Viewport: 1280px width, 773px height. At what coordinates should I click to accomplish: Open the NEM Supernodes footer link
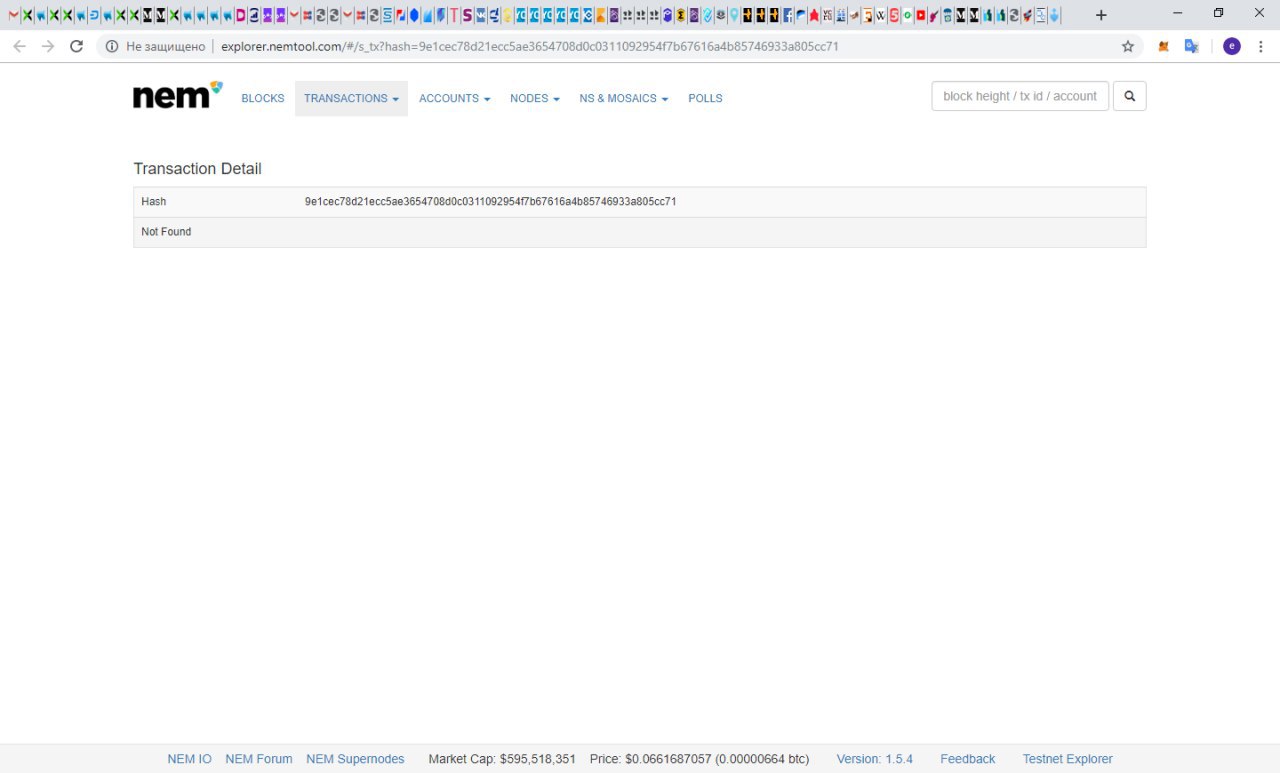[x=355, y=759]
